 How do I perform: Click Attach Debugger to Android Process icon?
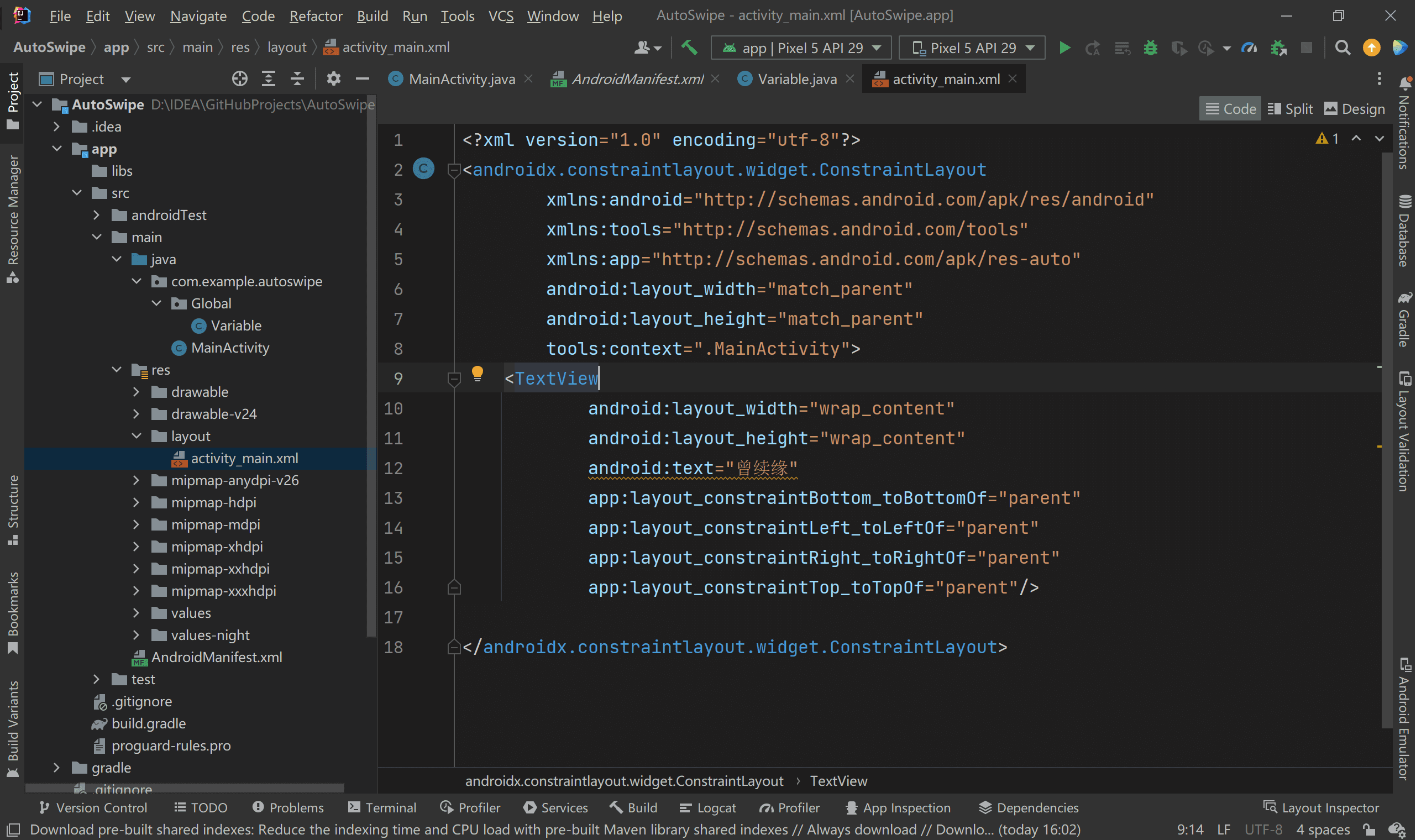(x=1279, y=48)
